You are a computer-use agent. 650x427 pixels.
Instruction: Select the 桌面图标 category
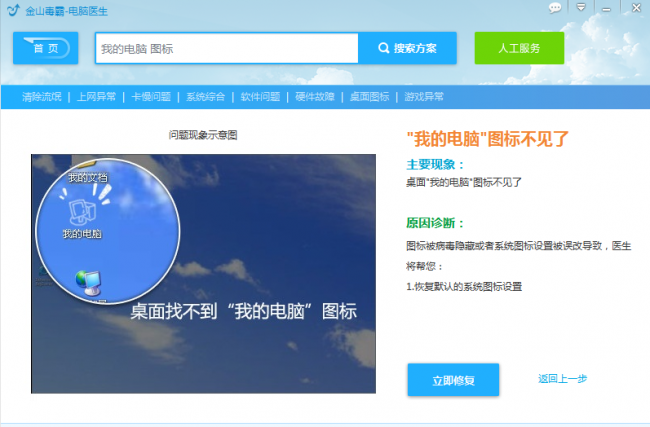(369, 97)
